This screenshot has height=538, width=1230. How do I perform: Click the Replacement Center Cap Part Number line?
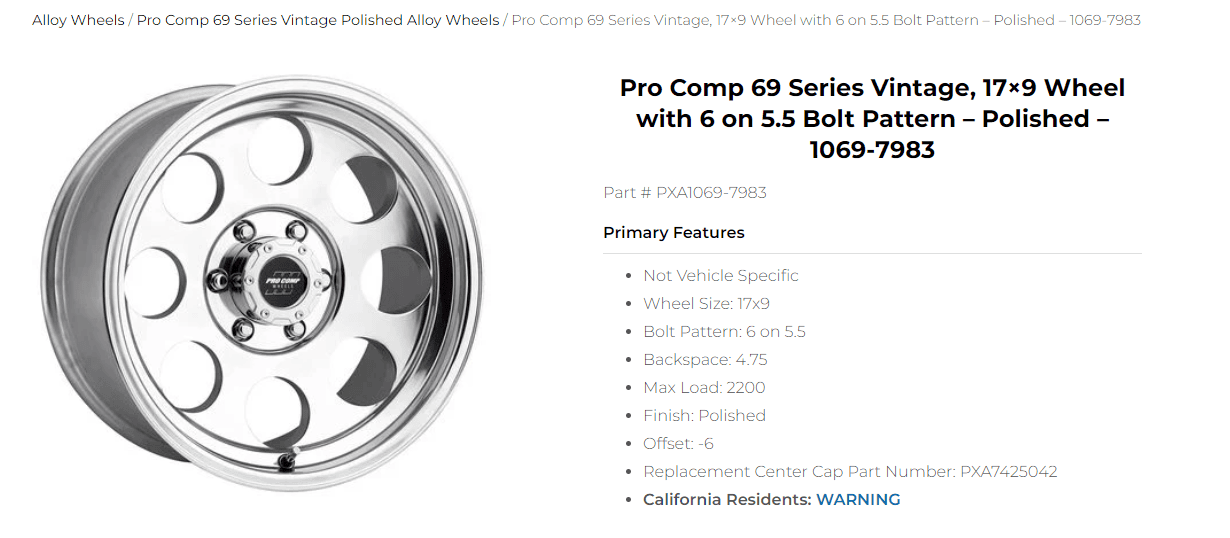coord(850,471)
